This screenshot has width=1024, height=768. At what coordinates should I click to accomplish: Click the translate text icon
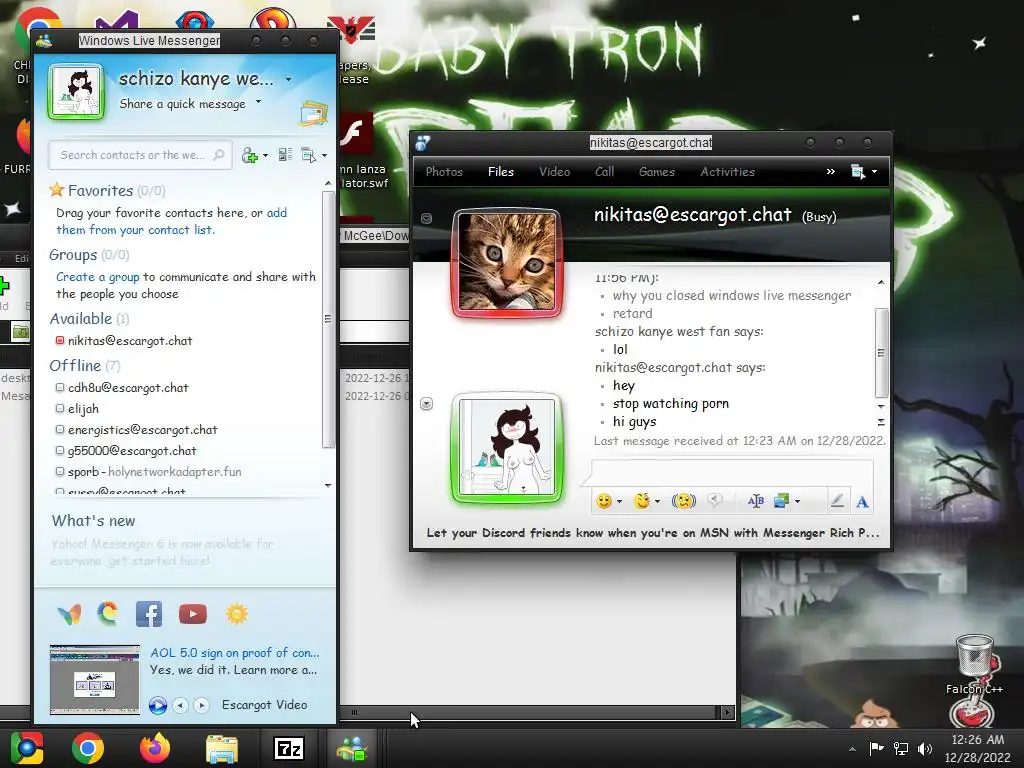click(756, 501)
